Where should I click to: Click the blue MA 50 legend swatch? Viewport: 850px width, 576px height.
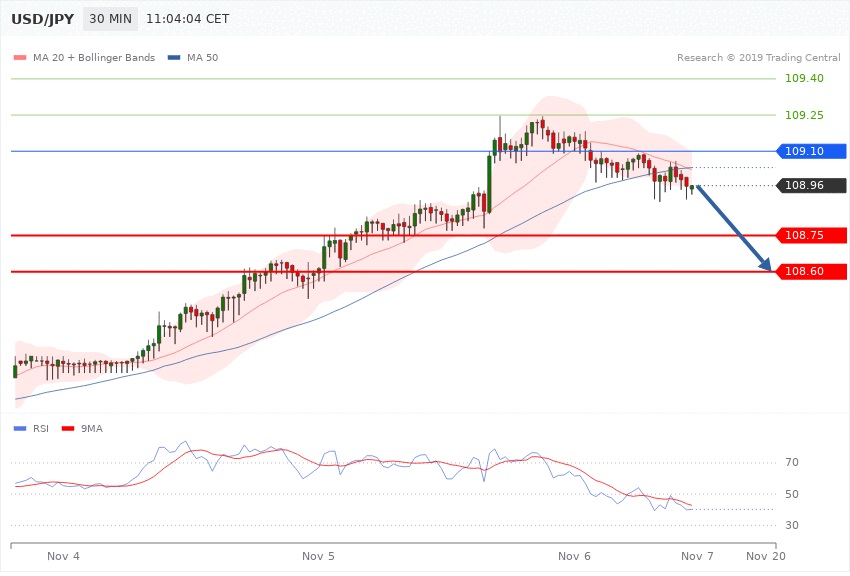click(x=174, y=58)
